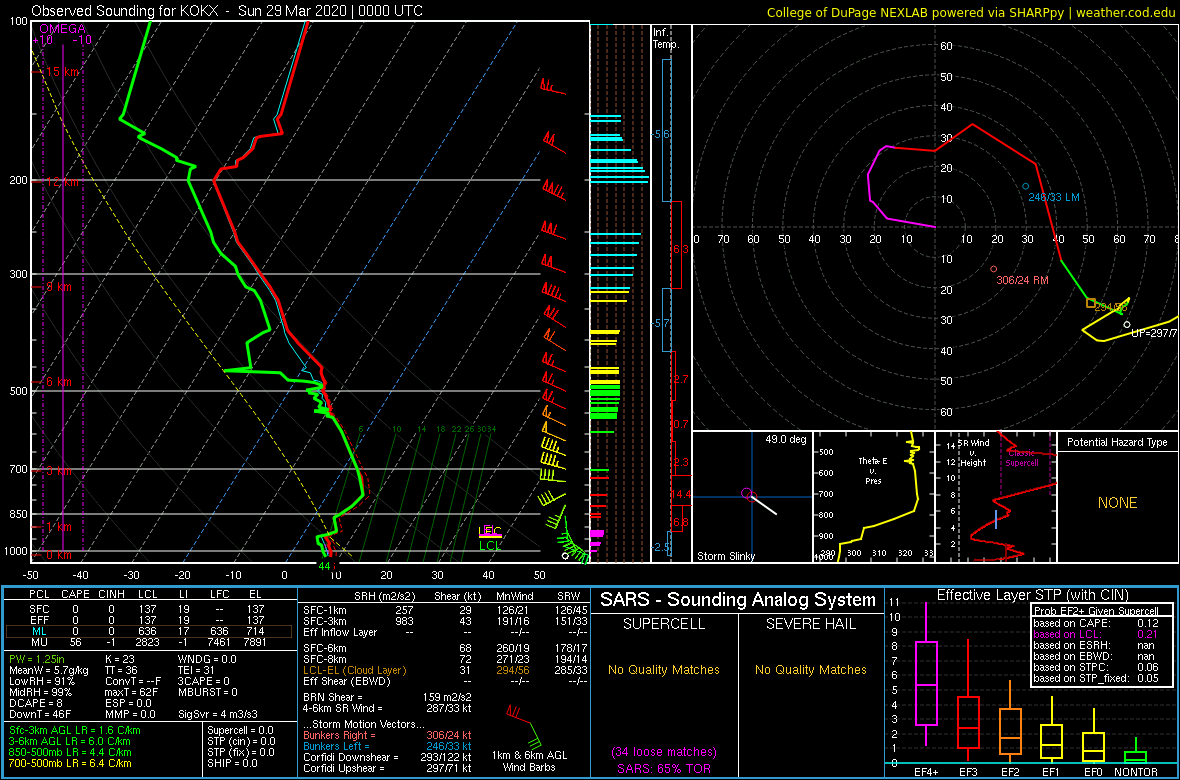1180x780 pixels.
Task: Click the blue left-mover circle on the hodograph
Action: coord(1025,186)
